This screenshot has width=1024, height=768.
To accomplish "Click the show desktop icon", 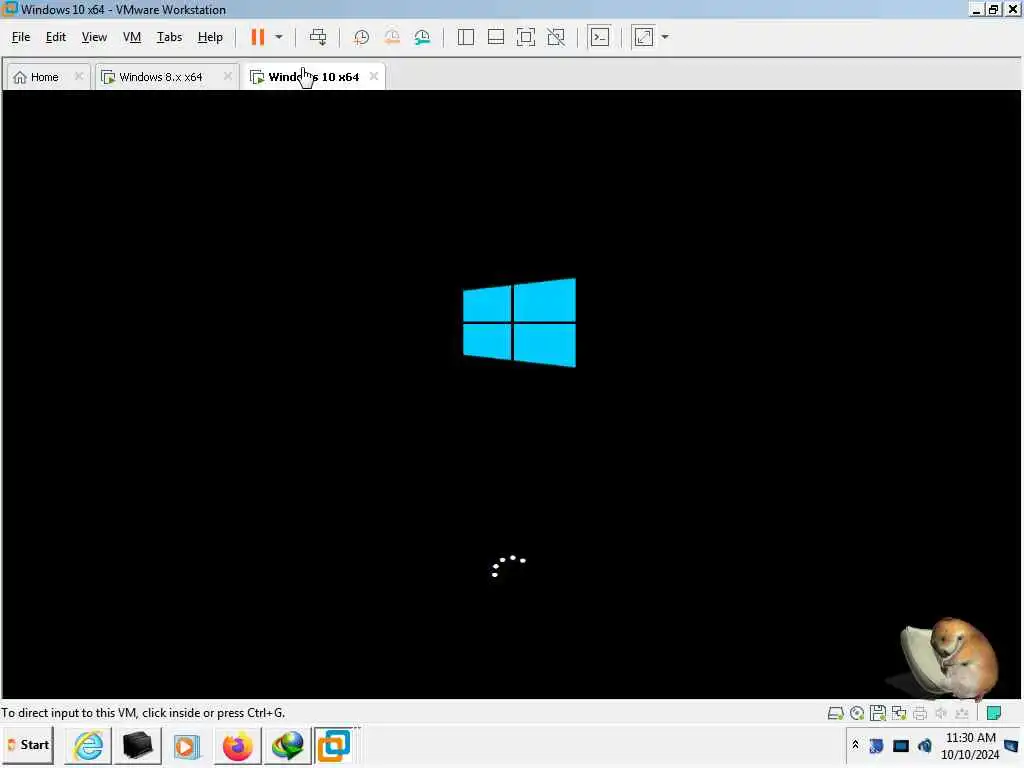I will [1012, 745].
